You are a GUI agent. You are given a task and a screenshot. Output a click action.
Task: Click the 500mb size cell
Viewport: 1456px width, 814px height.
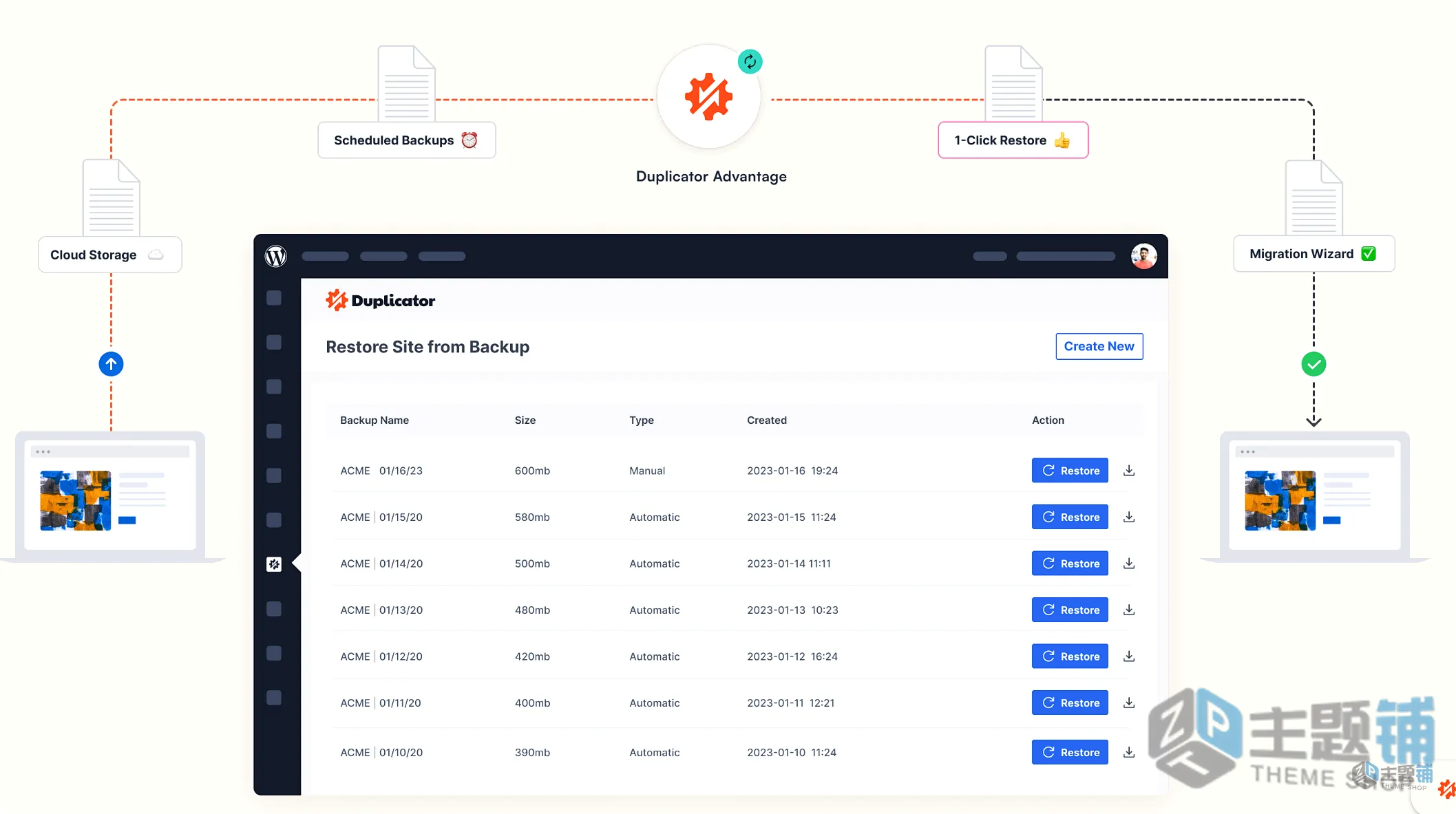point(532,564)
